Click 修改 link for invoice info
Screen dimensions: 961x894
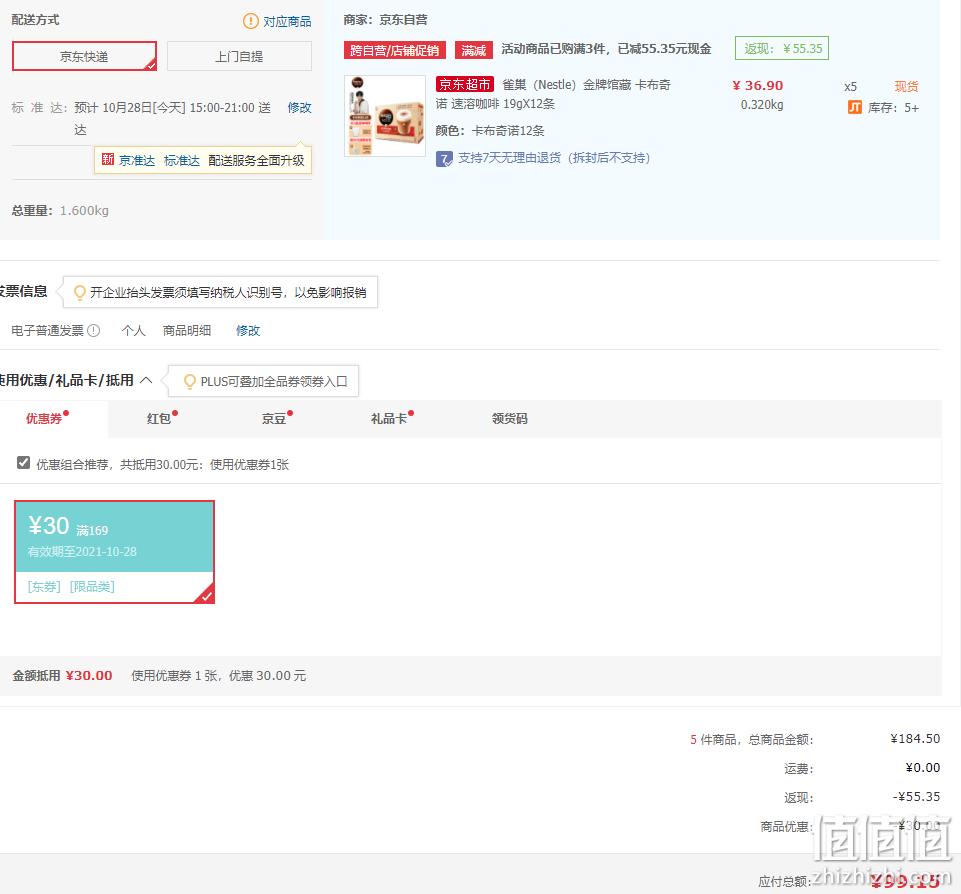[248, 331]
